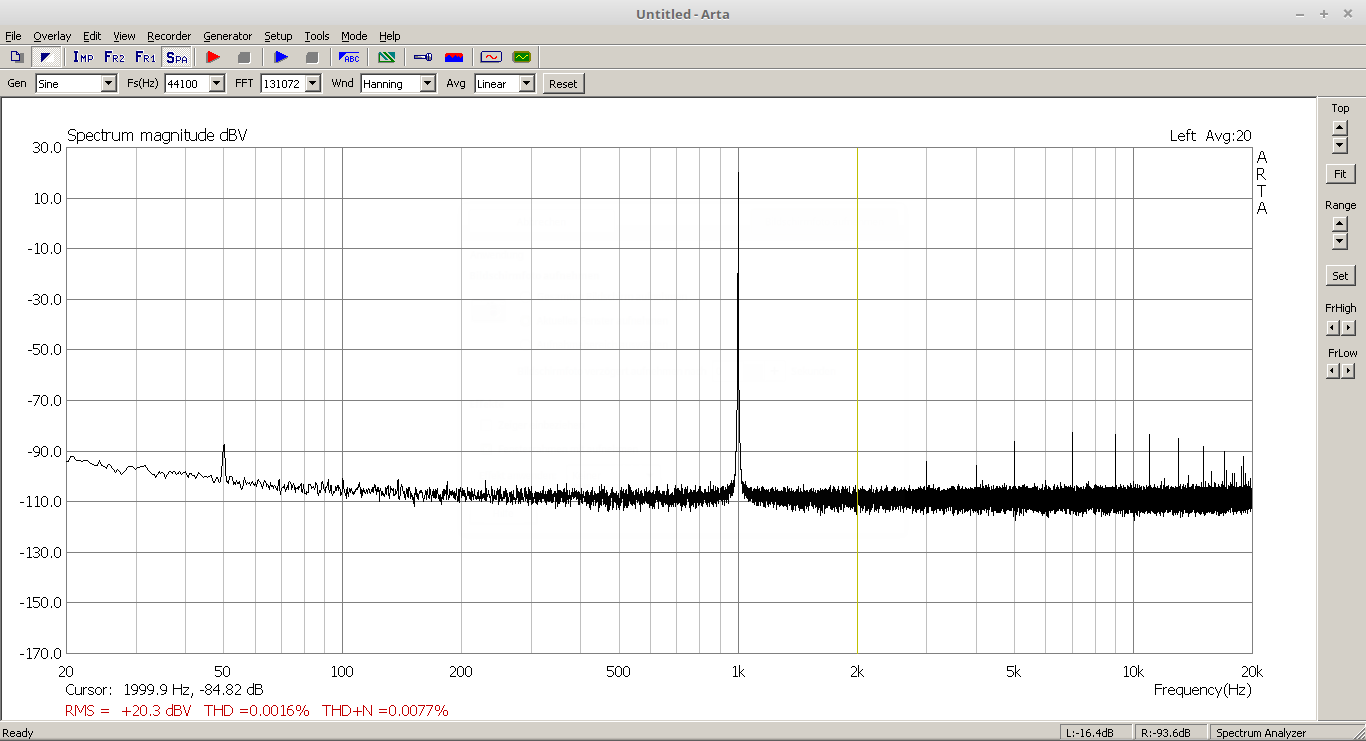Image resolution: width=1366 pixels, height=741 pixels.
Task: Raise the graph Top with up arrow
Action: pyautogui.click(x=1340, y=127)
